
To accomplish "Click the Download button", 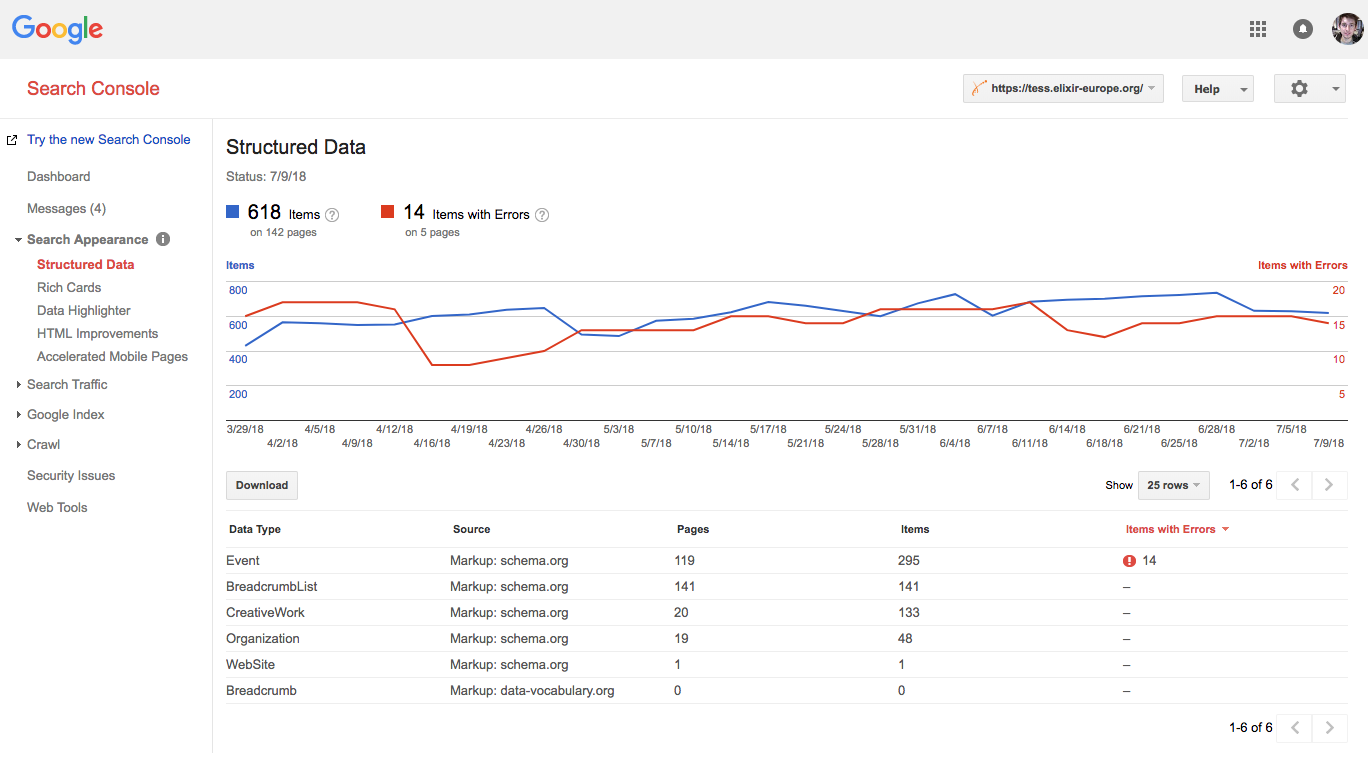I will tap(261, 485).
